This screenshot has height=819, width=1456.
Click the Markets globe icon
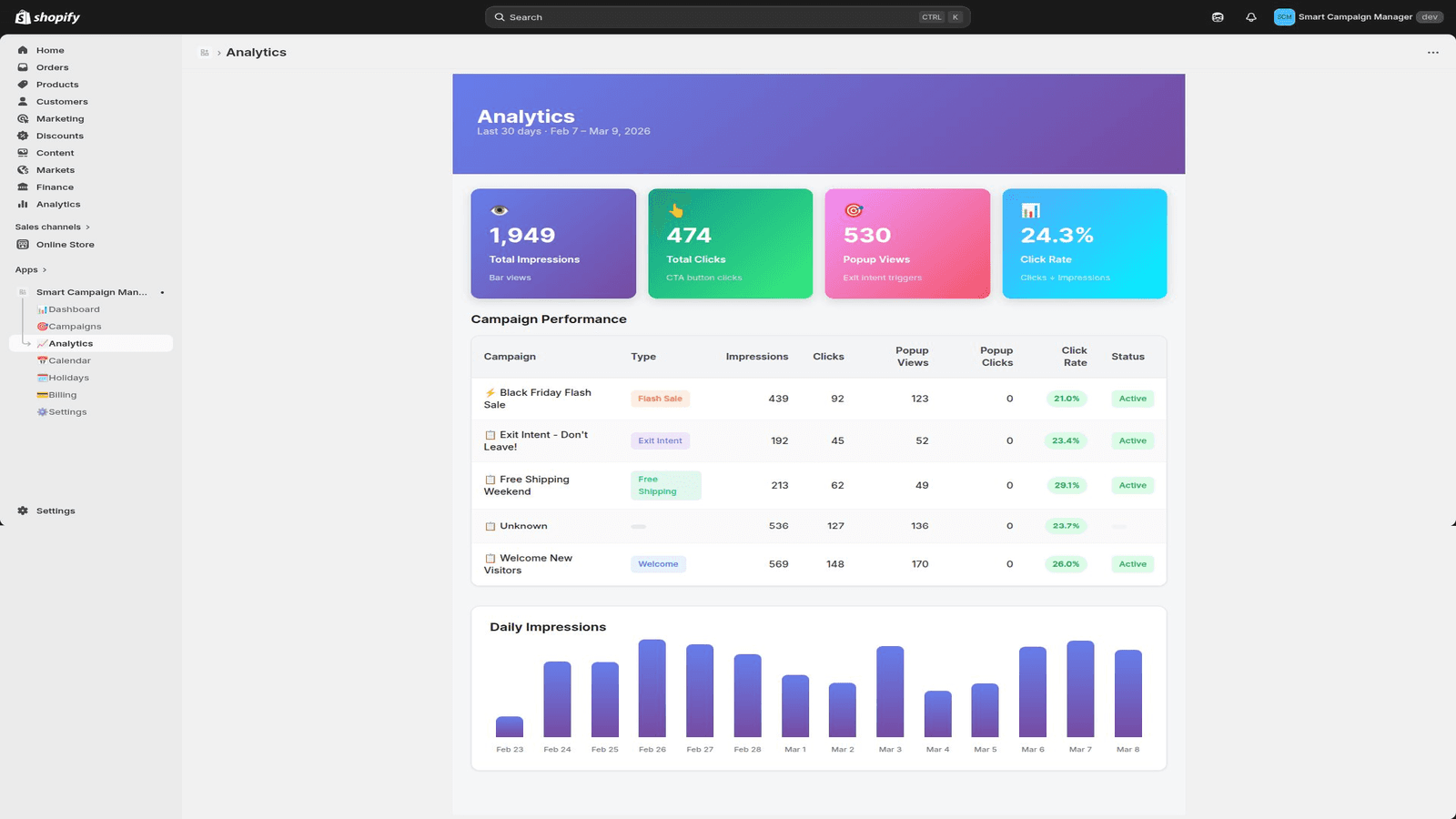(x=23, y=170)
